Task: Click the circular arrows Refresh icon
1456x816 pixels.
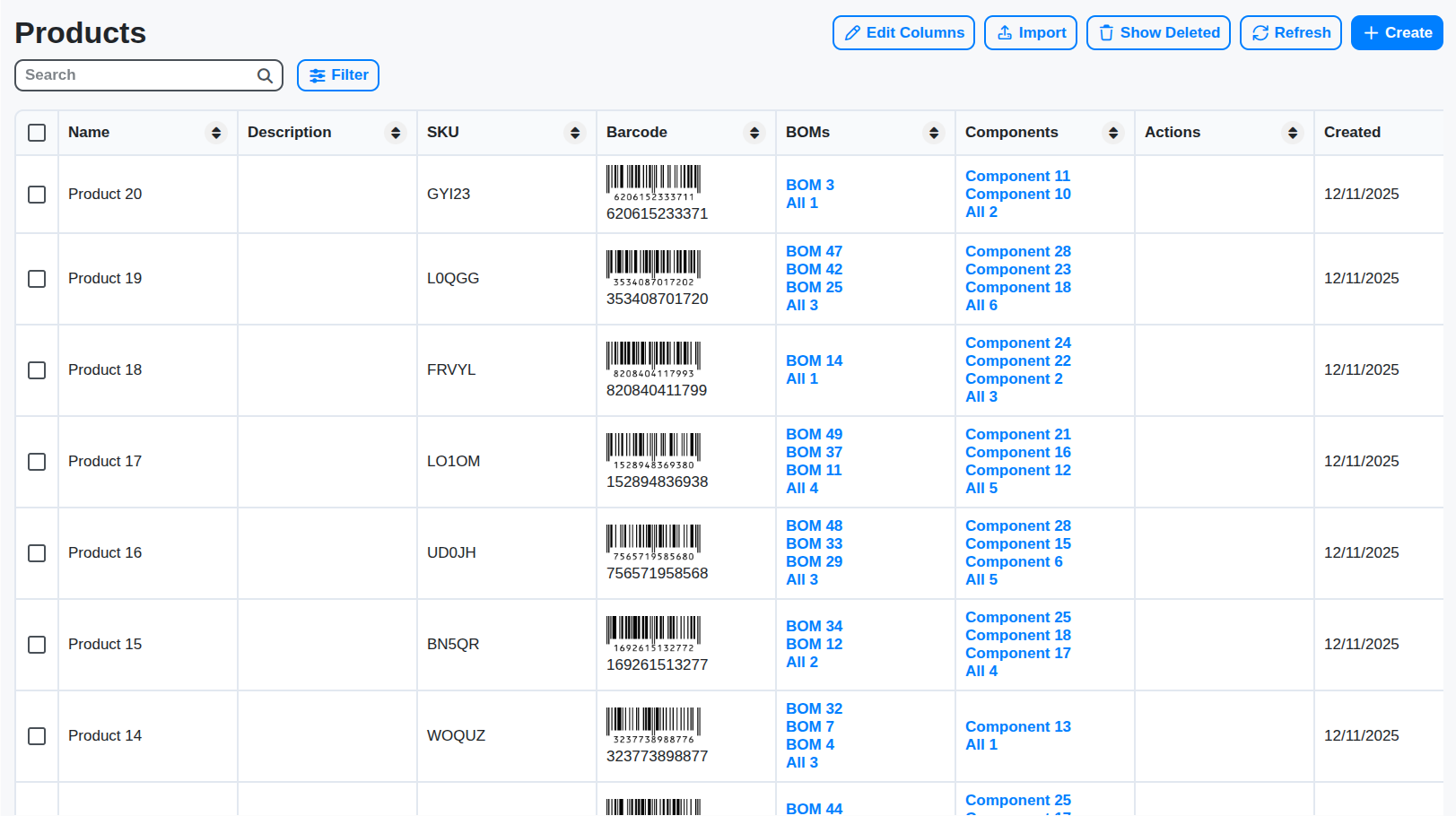Action: click(1260, 32)
